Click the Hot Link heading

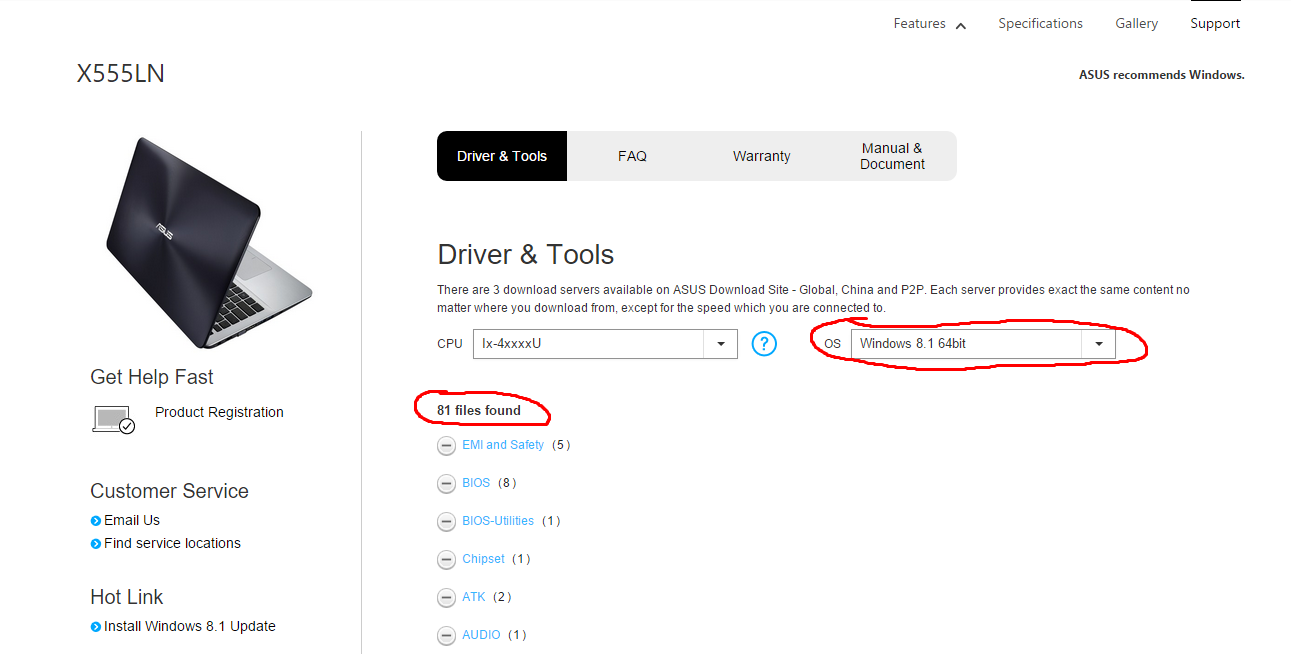(x=127, y=597)
